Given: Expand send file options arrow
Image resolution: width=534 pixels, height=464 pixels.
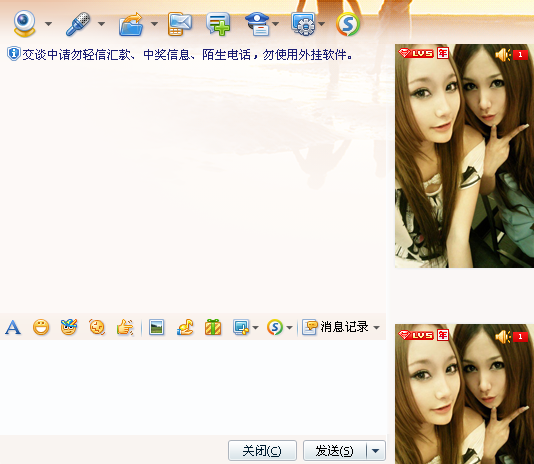Looking at the screenshot, I should (154, 24).
